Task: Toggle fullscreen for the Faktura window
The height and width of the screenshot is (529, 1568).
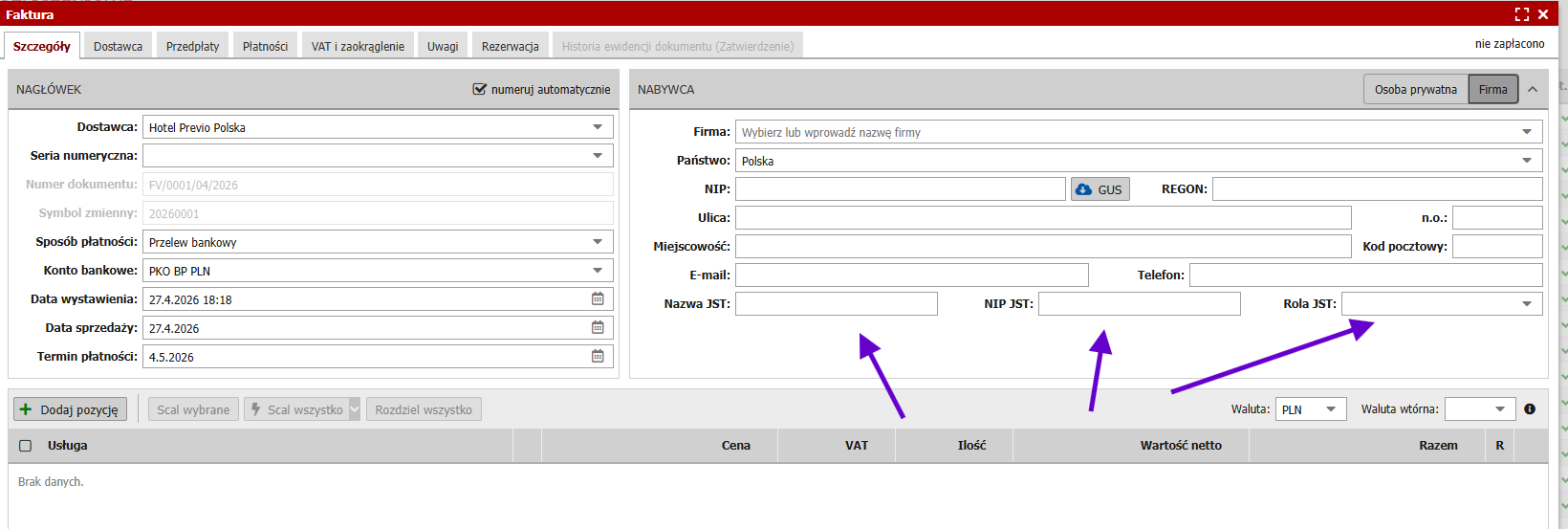Action: [1522, 14]
